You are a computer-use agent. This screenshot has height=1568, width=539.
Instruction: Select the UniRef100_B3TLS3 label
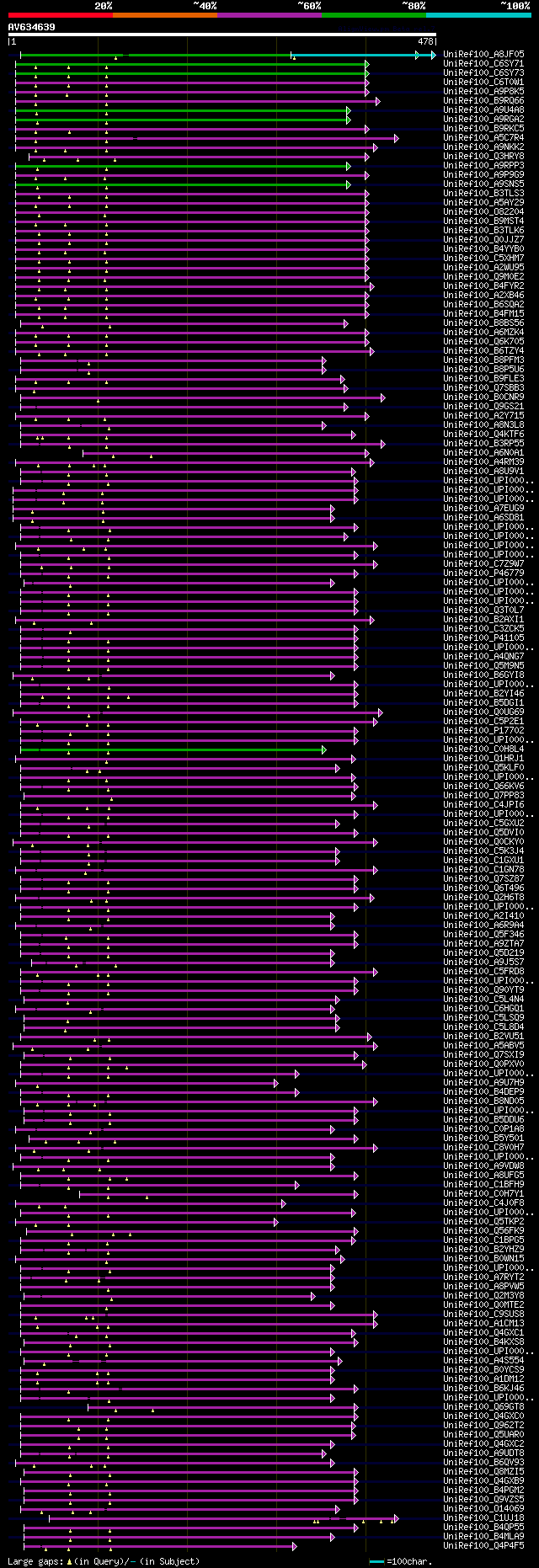pos(483,193)
